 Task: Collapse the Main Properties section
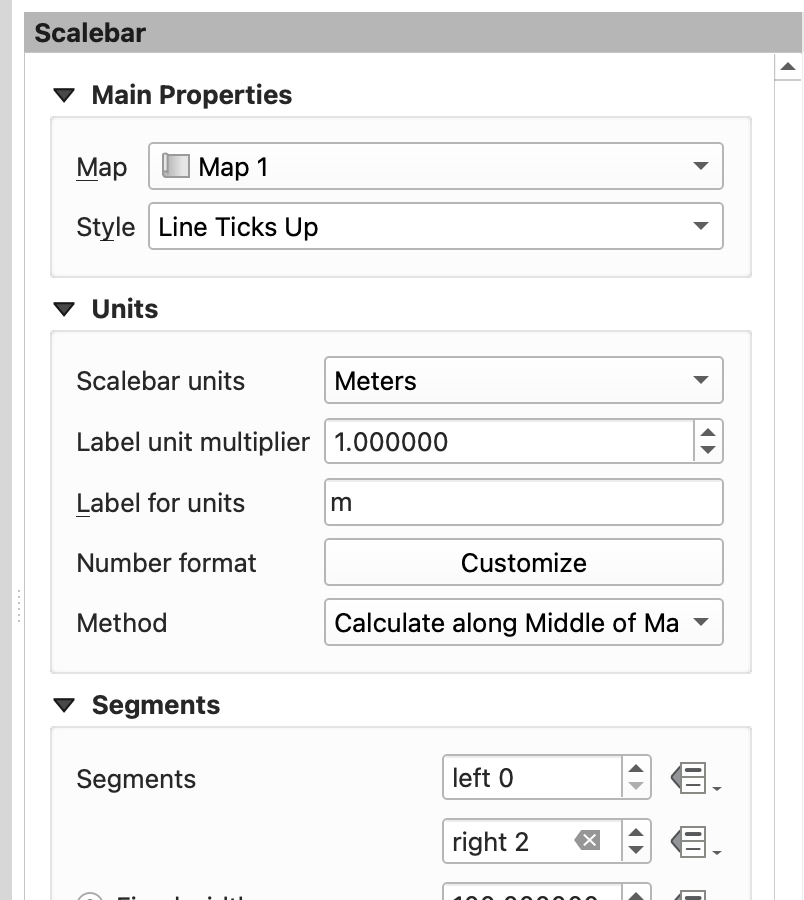tap(65, 96)
